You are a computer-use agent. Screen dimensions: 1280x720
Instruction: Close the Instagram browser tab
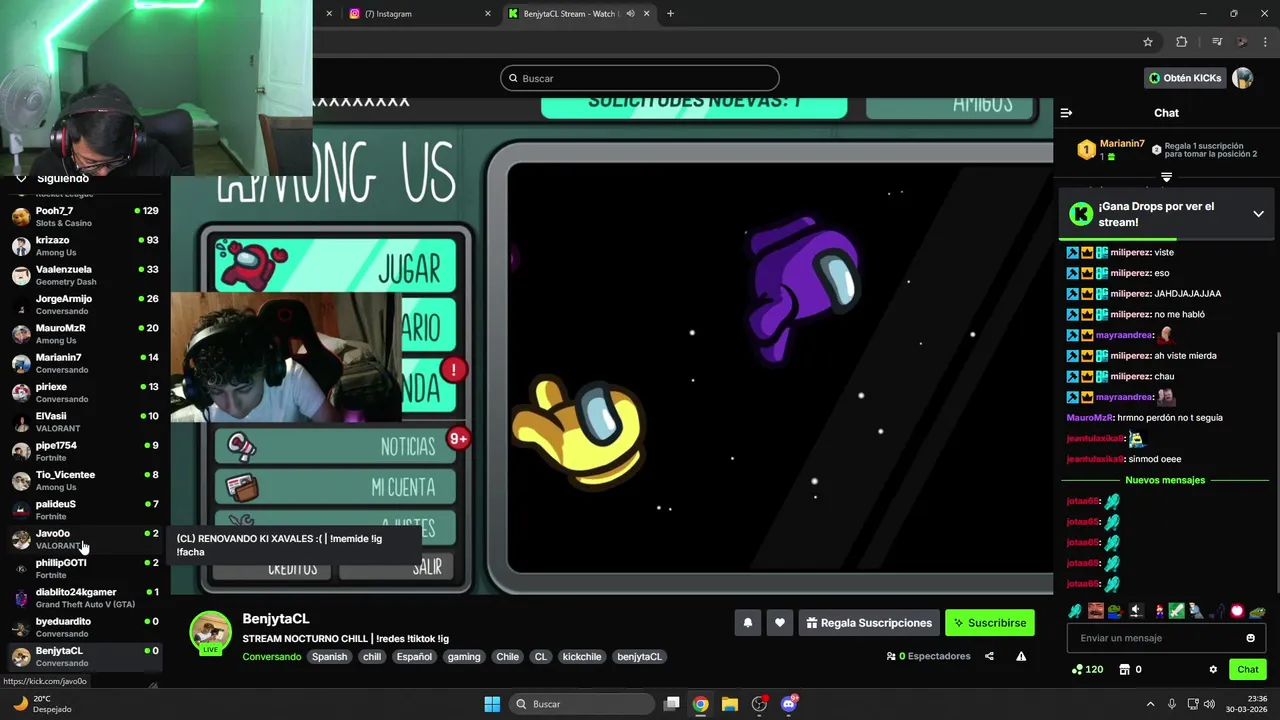pyautogui.click(x=488, y=14)
